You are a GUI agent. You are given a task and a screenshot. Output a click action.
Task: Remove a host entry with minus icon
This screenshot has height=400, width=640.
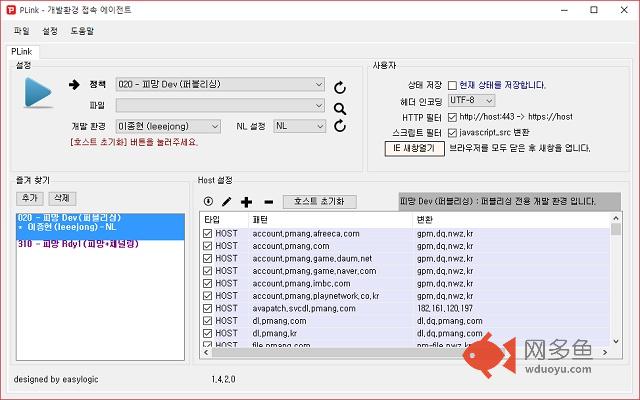point(269,202)
